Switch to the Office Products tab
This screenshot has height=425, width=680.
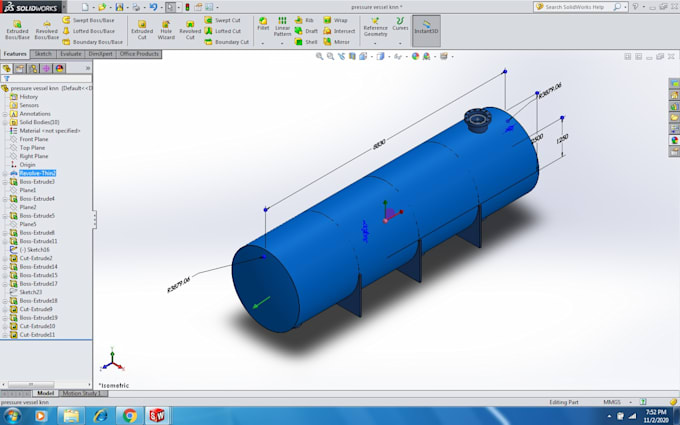point(139,54)
